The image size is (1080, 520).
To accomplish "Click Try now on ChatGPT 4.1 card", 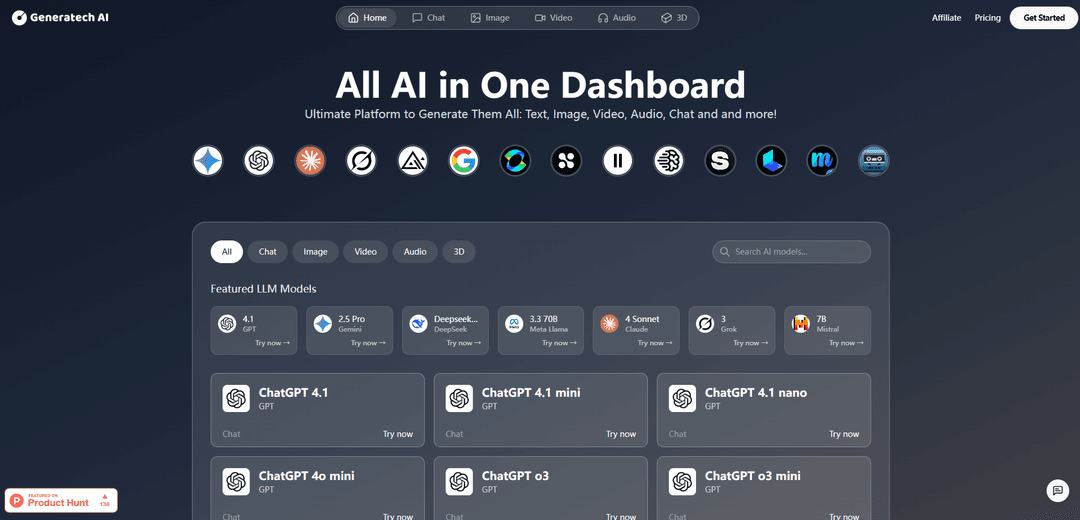I will coord(398,434).
